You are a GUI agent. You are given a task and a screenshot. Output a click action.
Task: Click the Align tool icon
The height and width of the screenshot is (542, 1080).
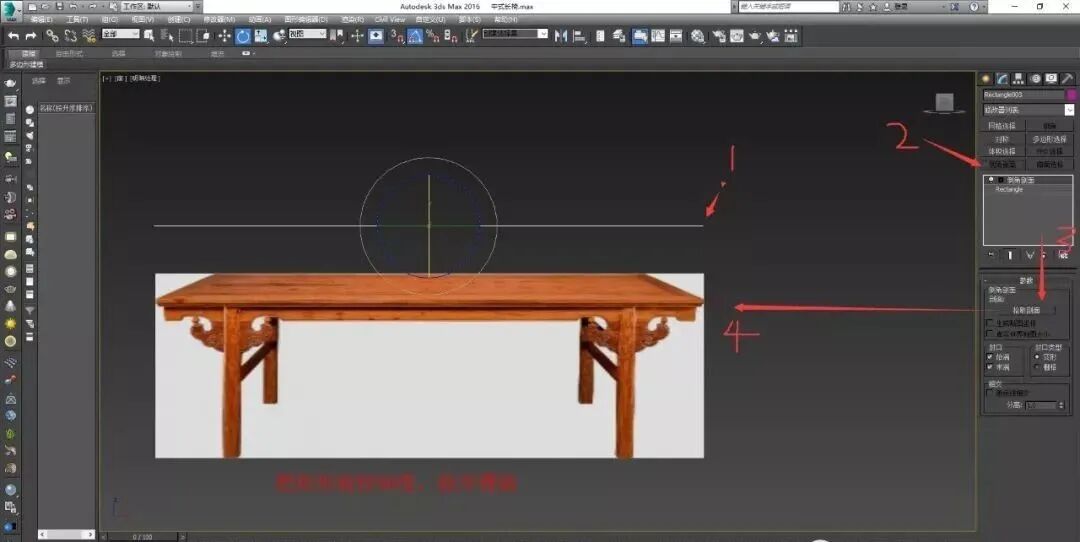[579, 36]
